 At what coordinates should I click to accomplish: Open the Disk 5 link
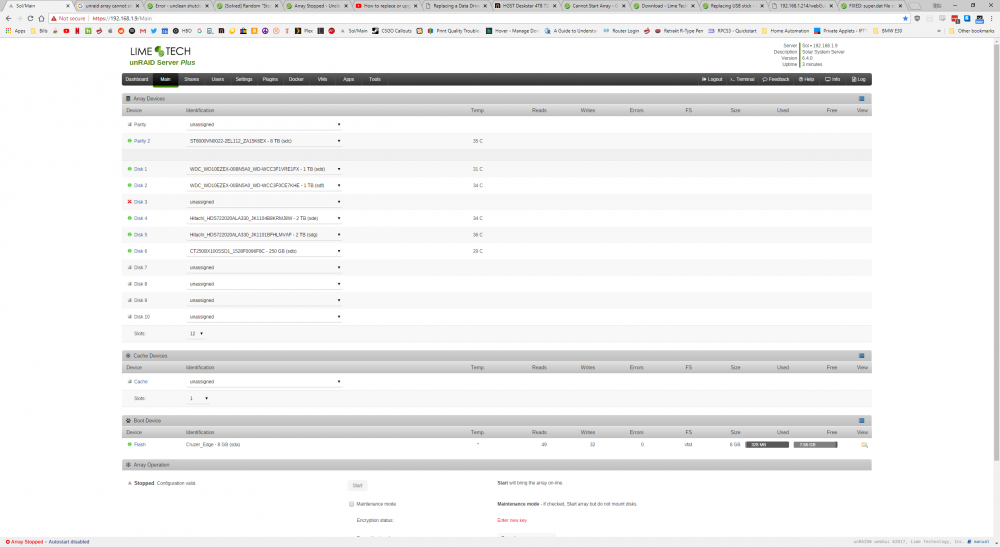tap(140, 235)
